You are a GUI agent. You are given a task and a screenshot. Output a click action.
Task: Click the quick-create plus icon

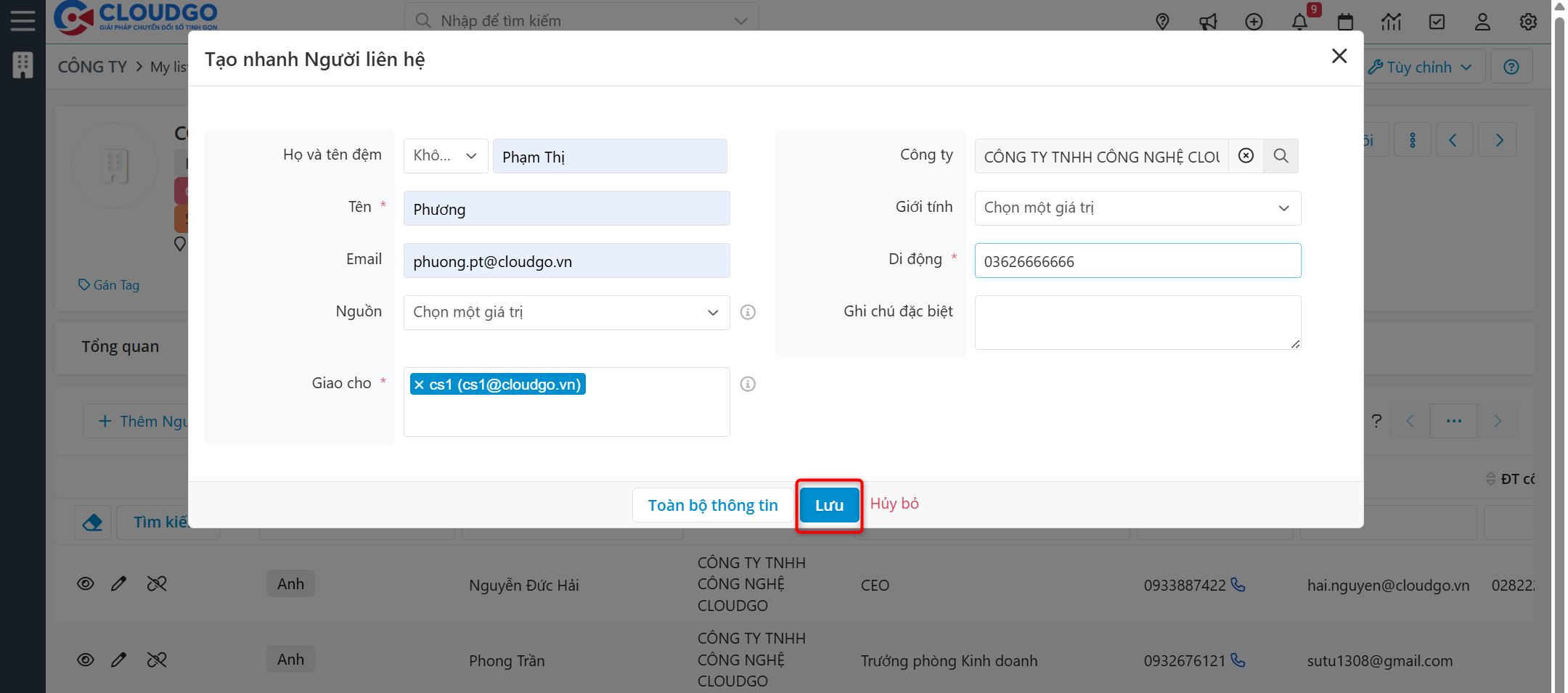tap(1254, 22)
